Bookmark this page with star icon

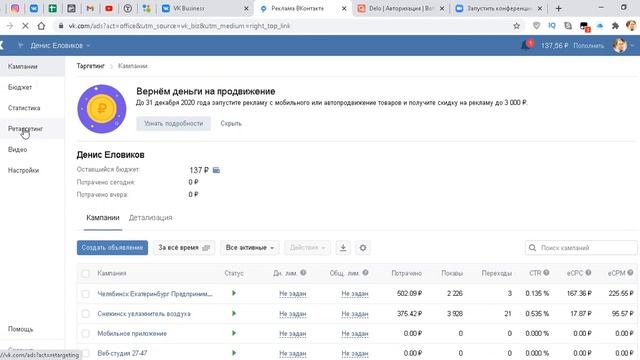pos(516,26)
